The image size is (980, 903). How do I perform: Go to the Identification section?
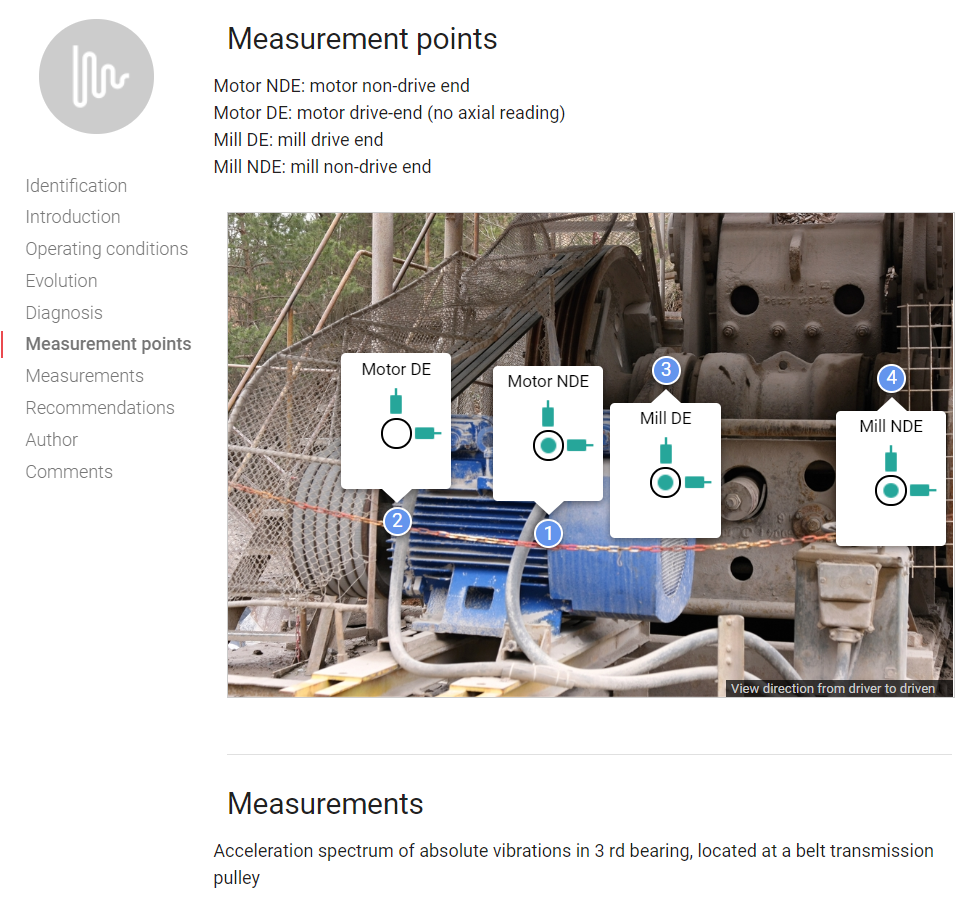76,186
